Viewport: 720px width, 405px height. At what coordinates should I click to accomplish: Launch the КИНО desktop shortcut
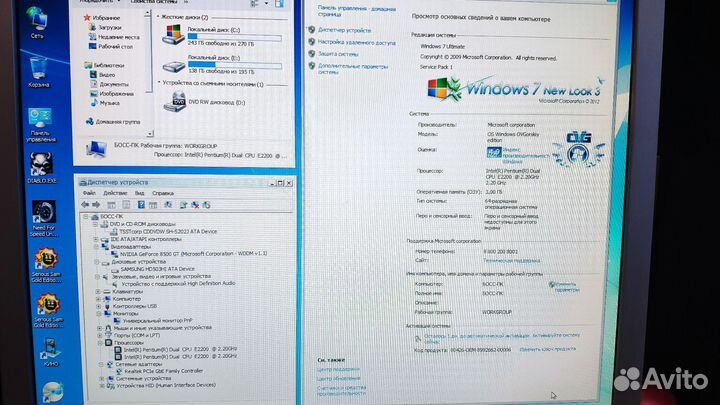pos(50,352)
